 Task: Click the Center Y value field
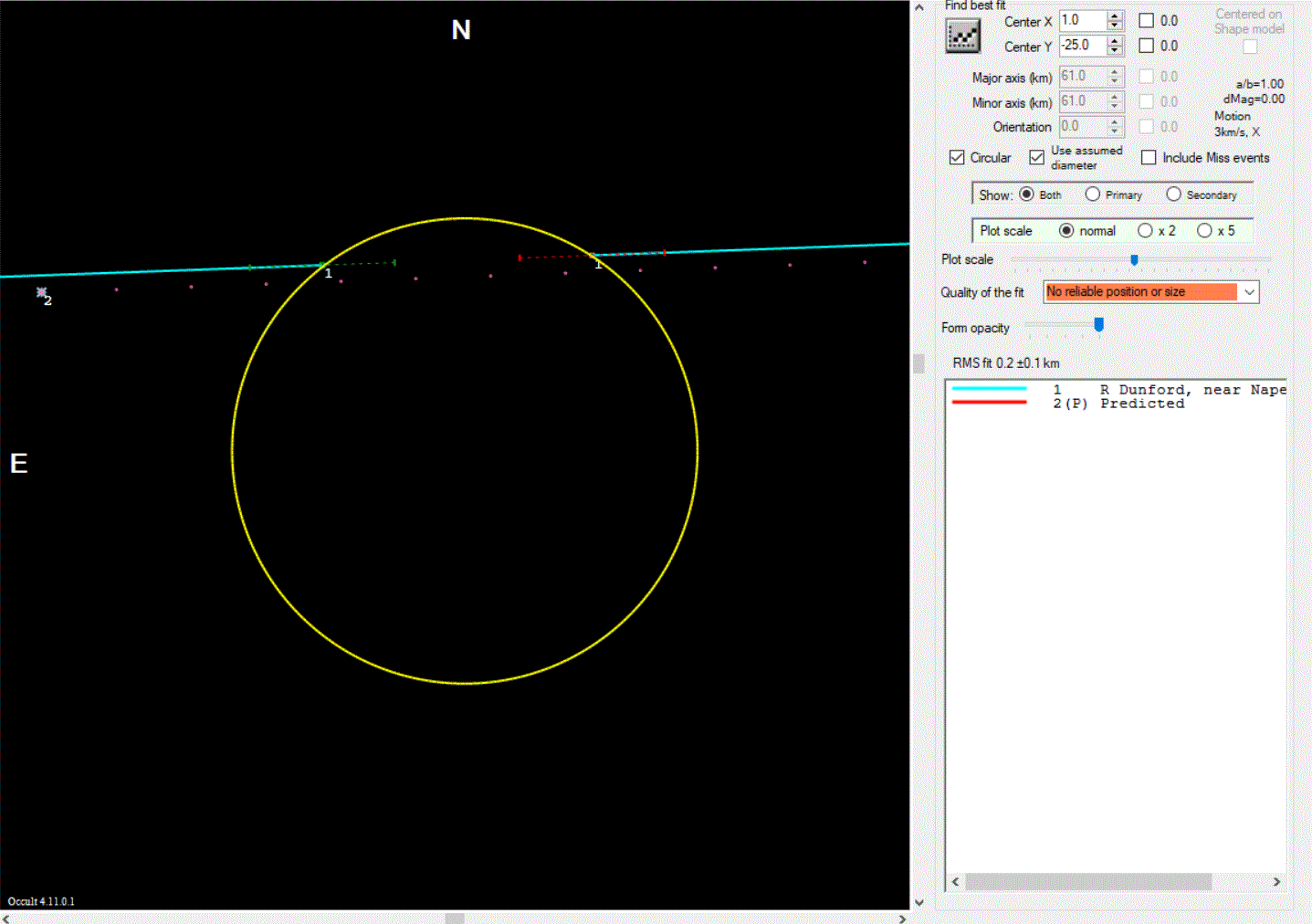point(1083,45)
